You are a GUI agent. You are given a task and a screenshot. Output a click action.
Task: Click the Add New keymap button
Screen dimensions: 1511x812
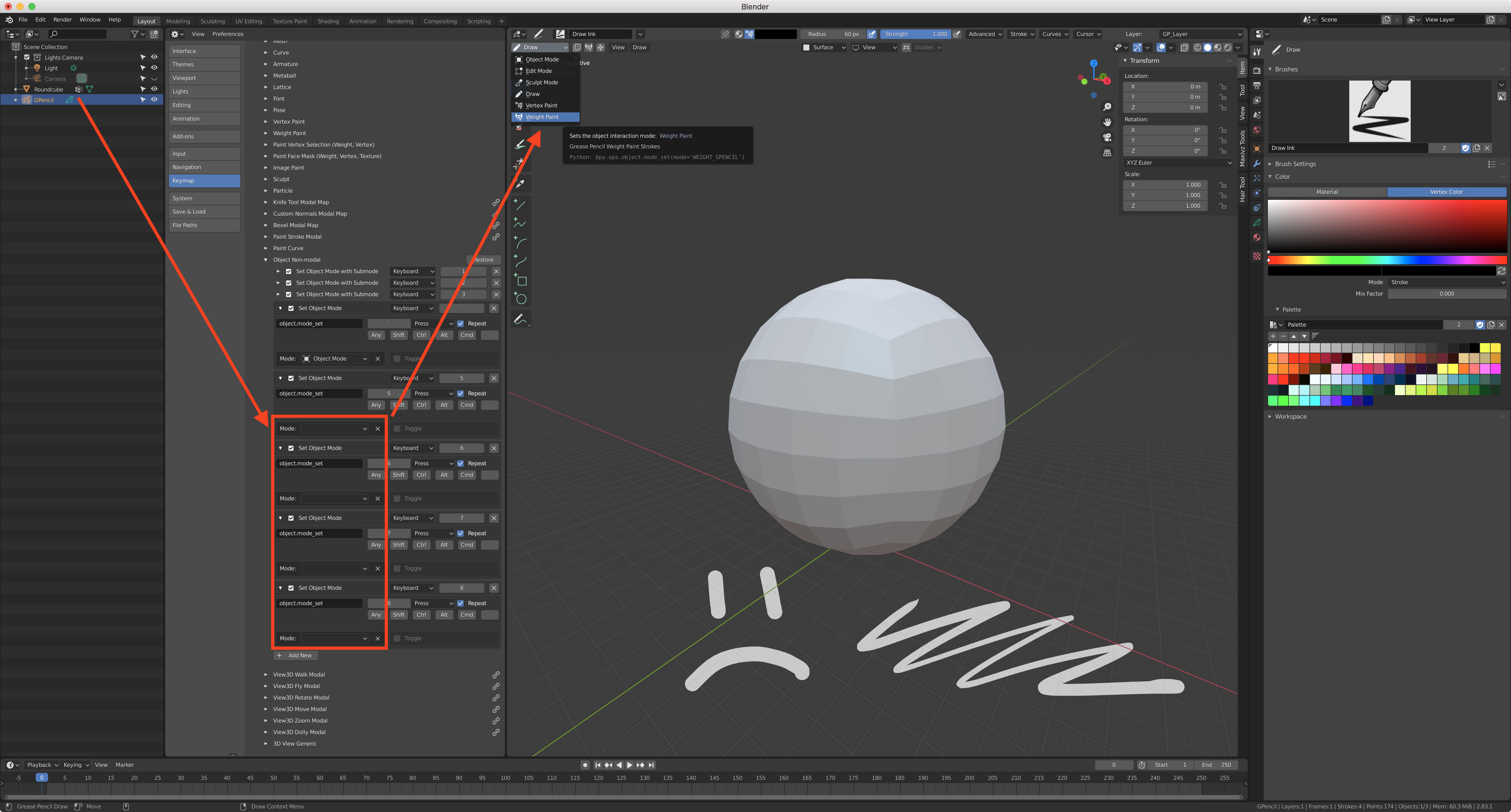coord(296,655)
